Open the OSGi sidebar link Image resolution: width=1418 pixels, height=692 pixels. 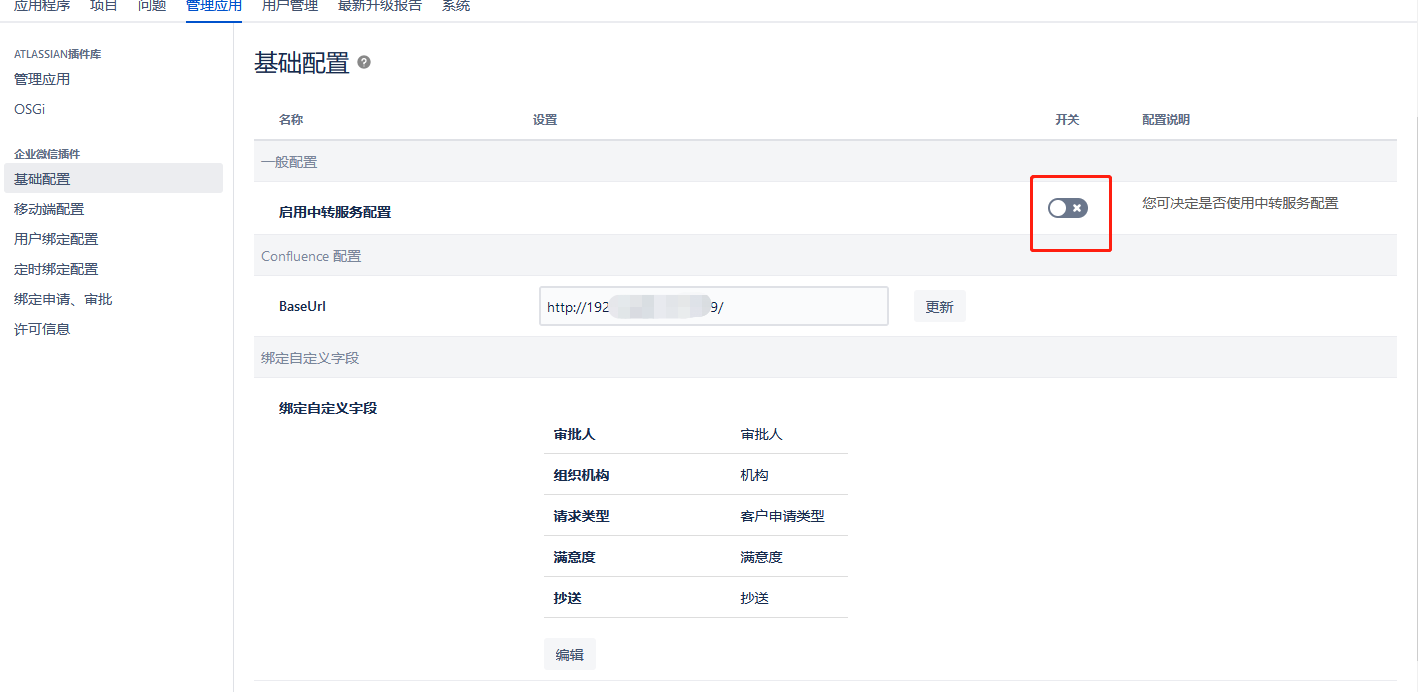pos(30,109)
